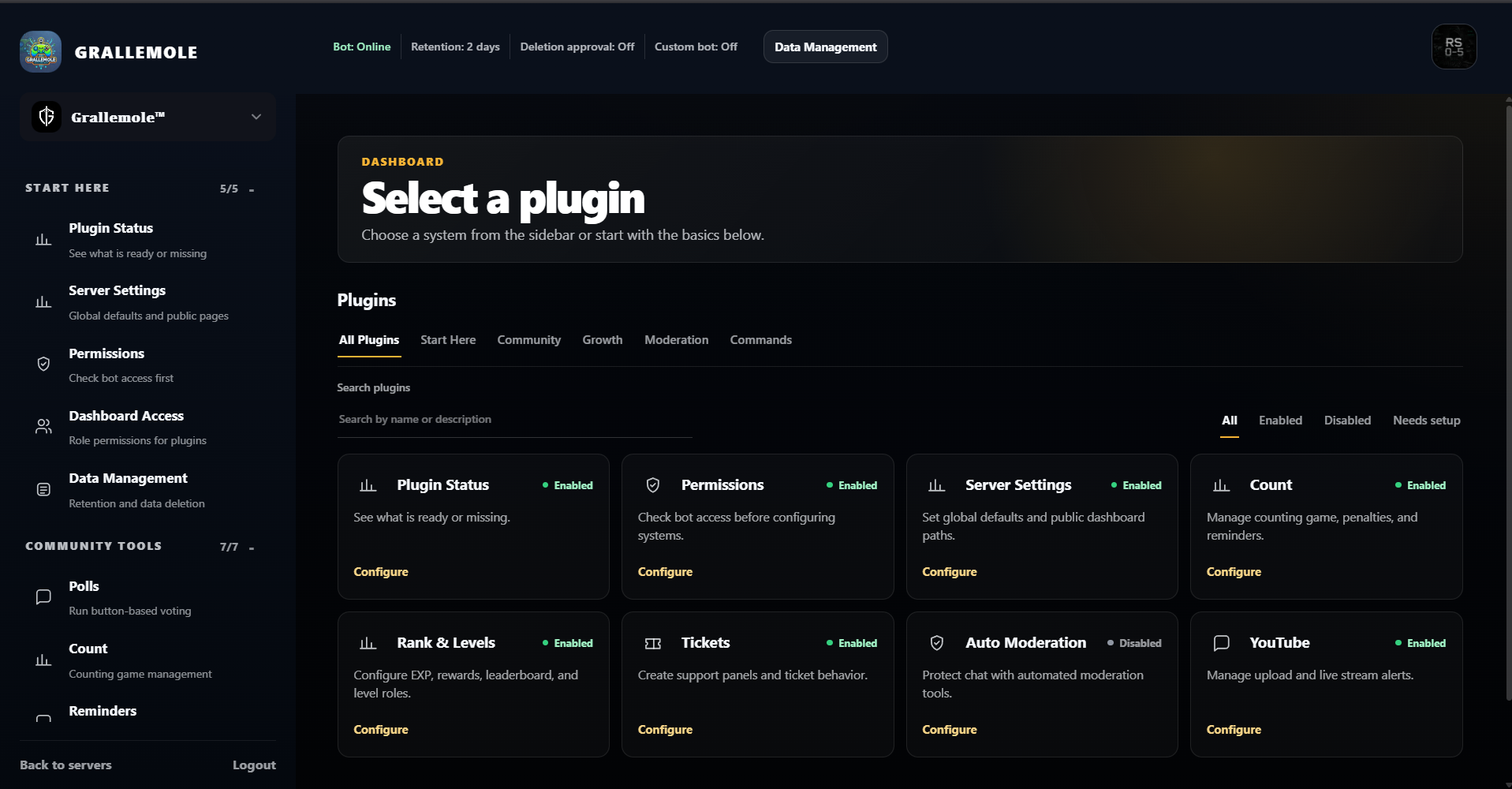Open Polls in the sidebar
1512x789 pixels.
[147, 597]
